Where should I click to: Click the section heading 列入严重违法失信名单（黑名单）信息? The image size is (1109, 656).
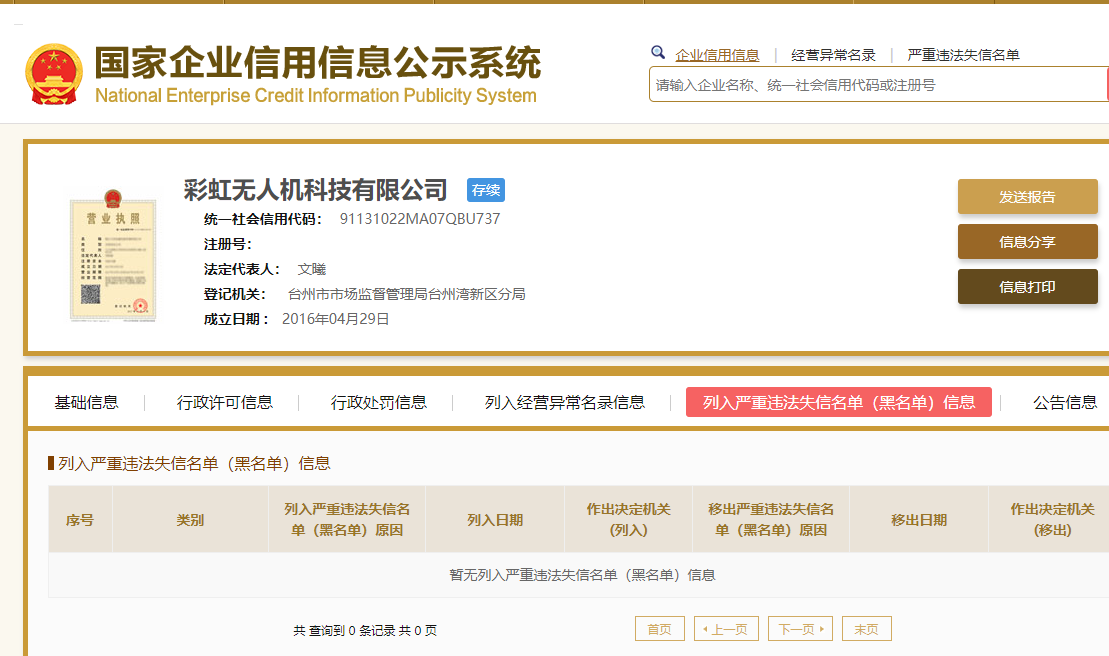point(194,463)
